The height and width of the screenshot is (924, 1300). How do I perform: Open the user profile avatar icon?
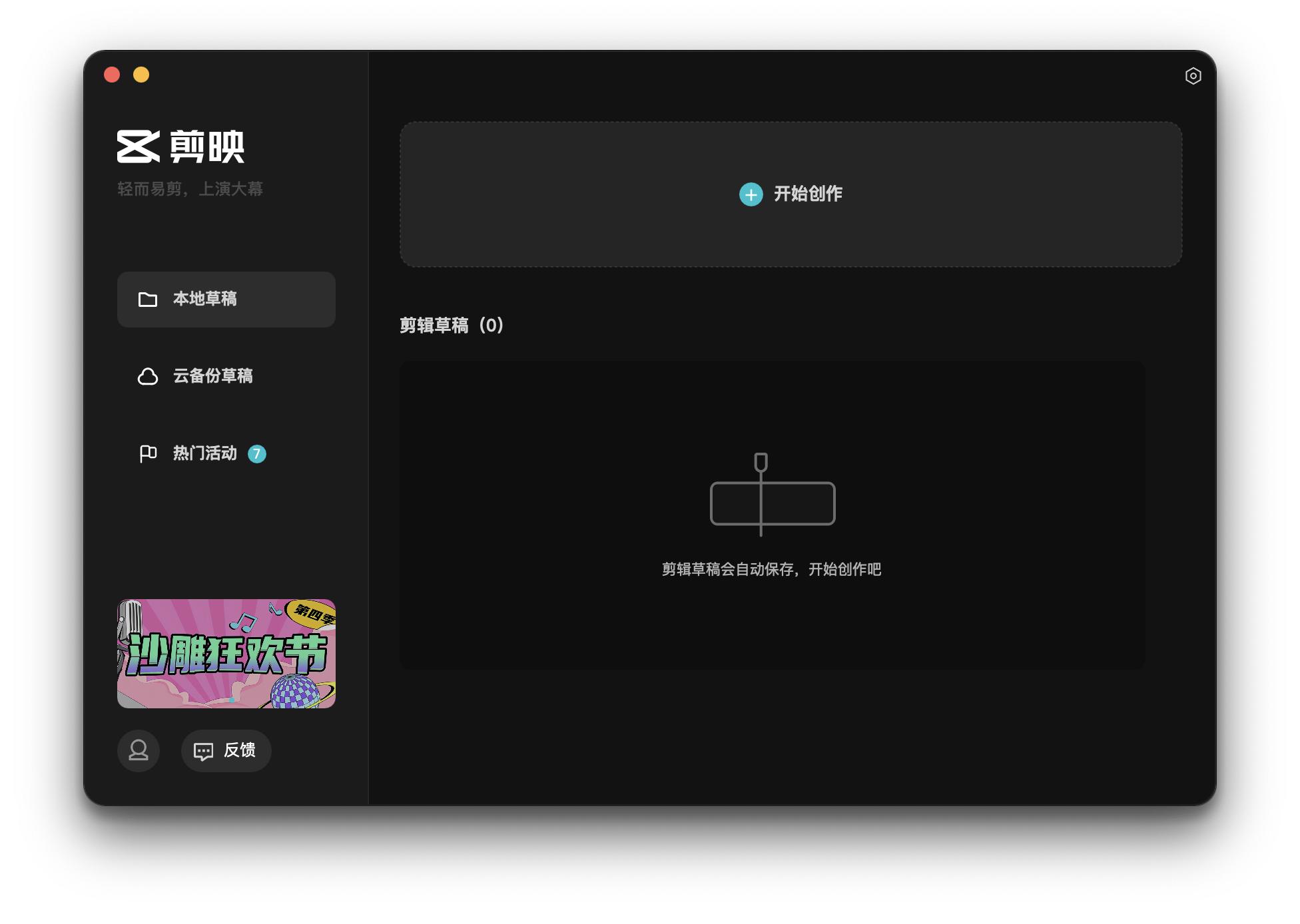tap(139, 751)
